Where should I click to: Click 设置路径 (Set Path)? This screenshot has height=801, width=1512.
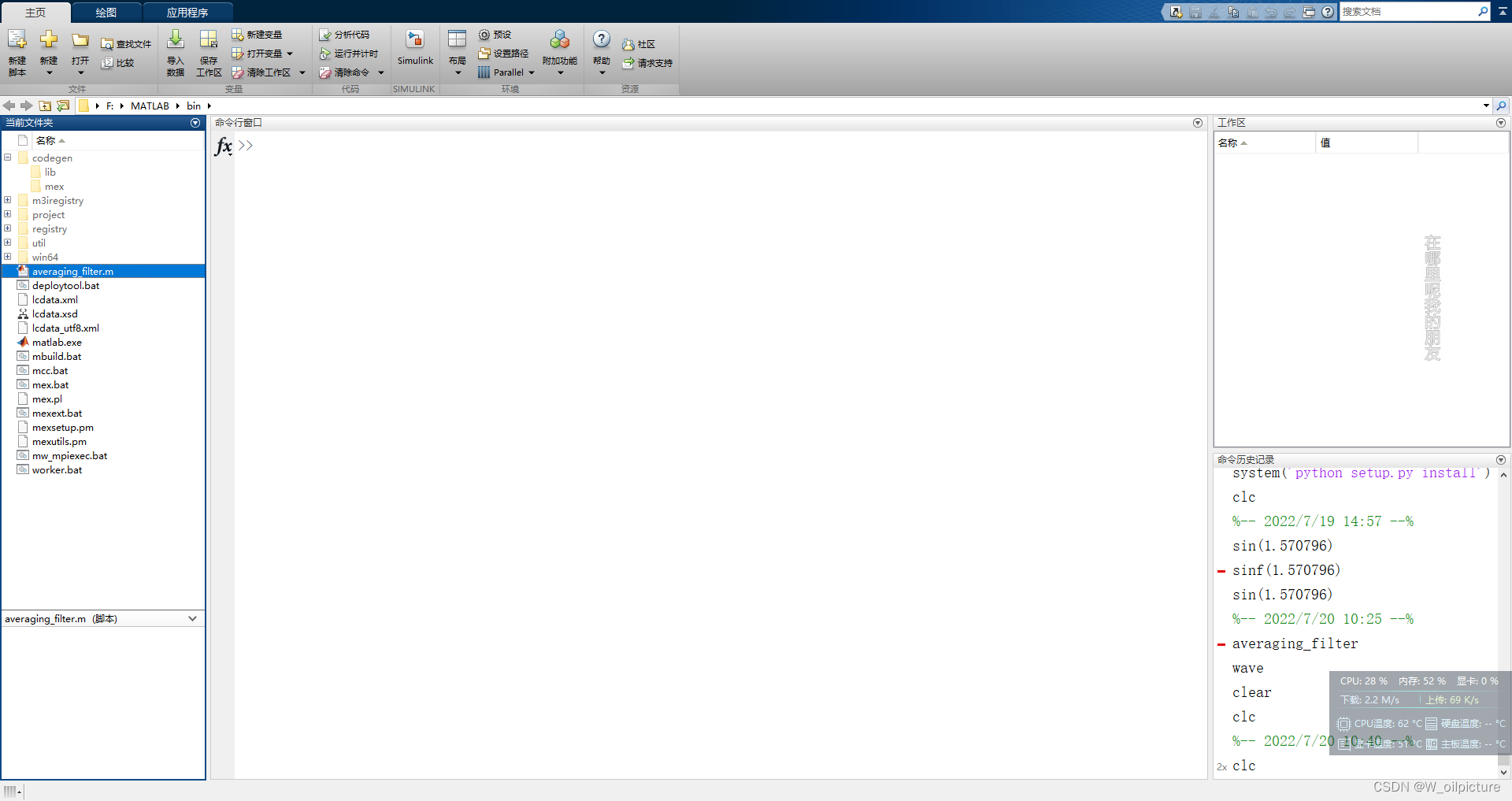click(x=503, y=54)
